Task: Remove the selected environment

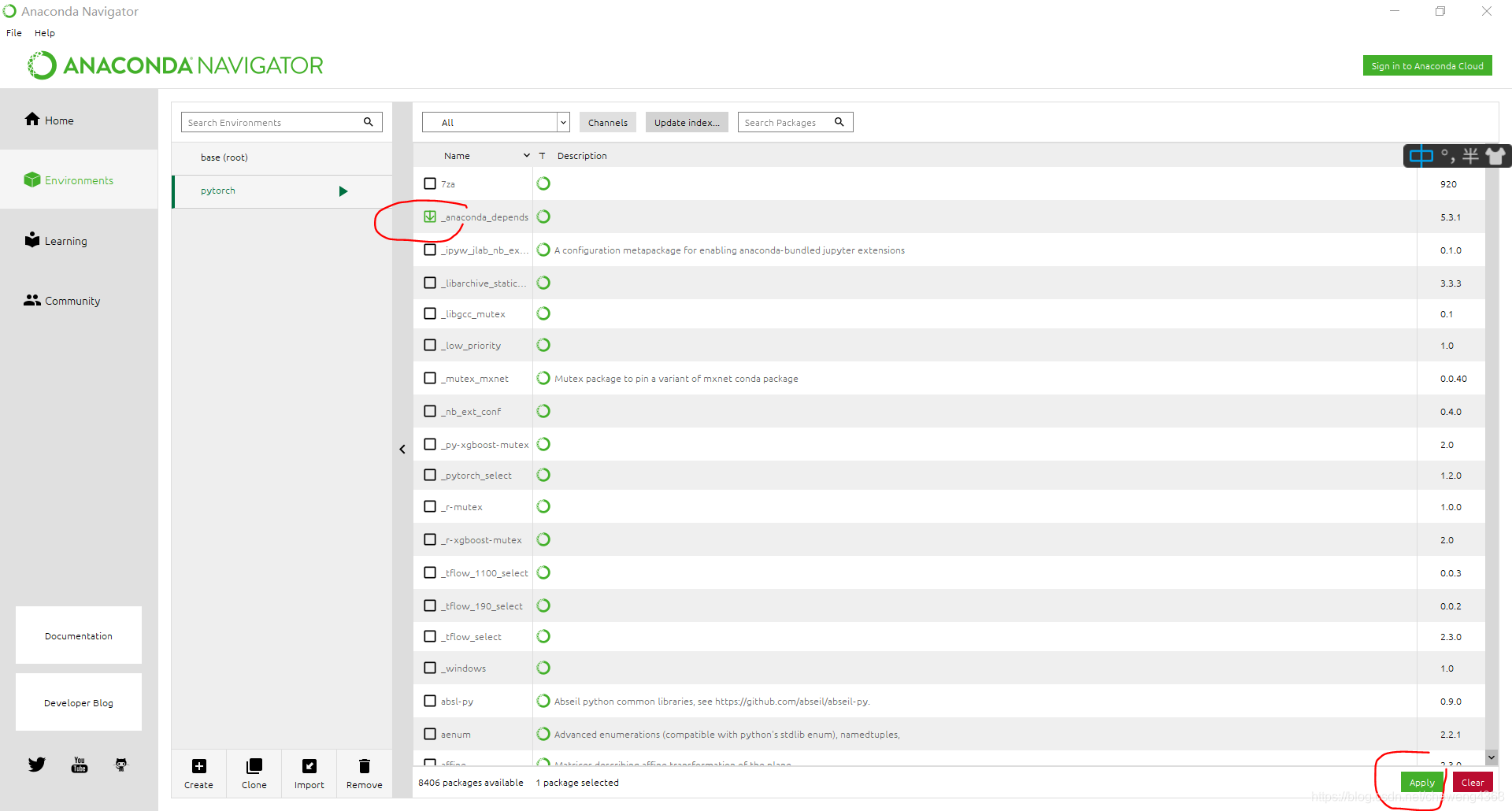Action: point(365,774)
